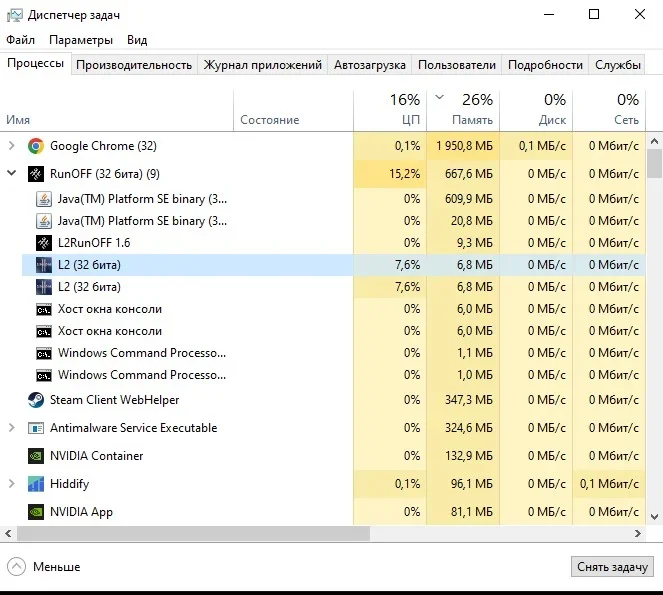Image resolution: width=663 pixels, height=595 pixels.
Task: Expand the Antimalware Service Executable group
Action: click(x=12, y=428)
